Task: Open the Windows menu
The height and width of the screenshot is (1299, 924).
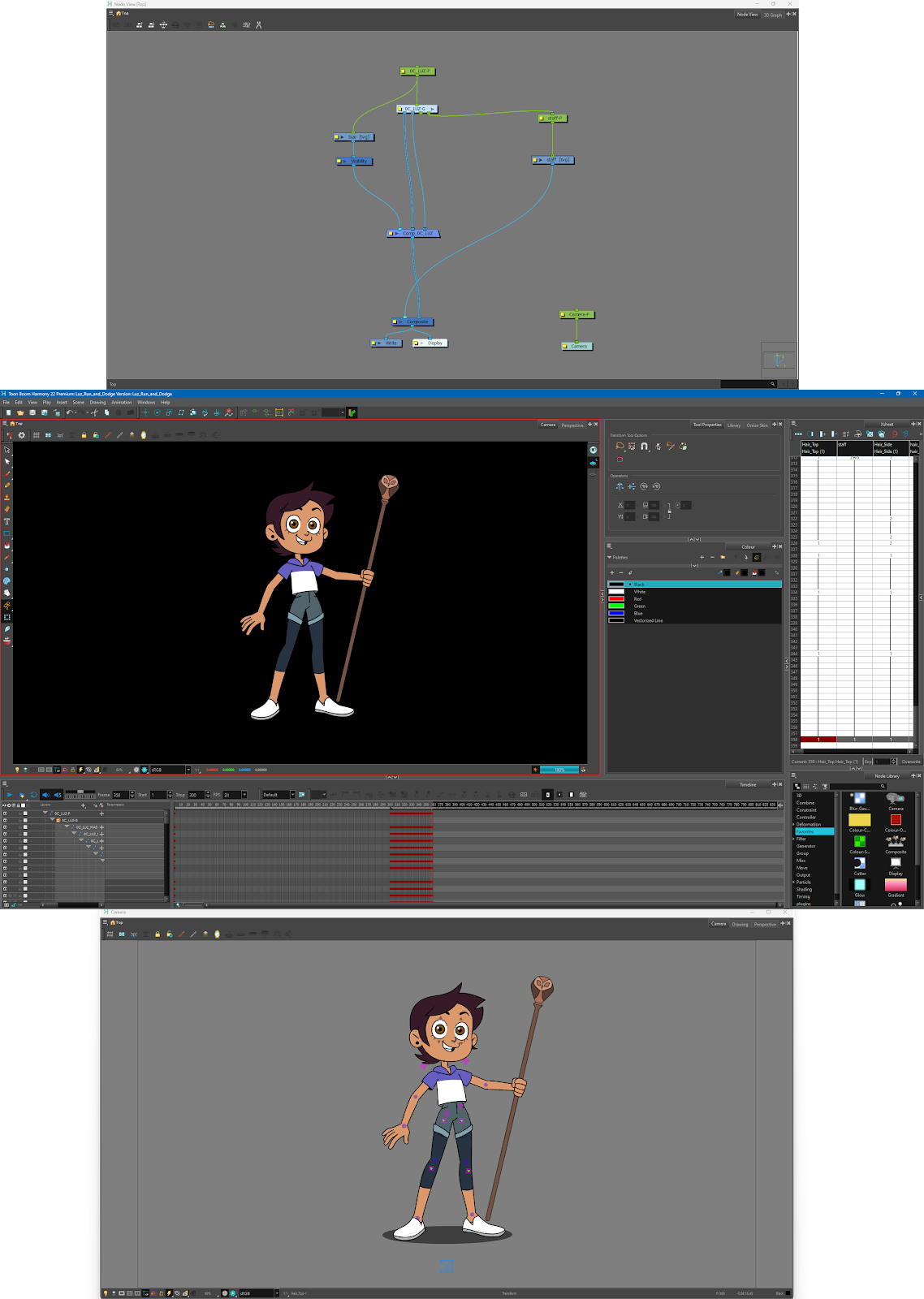Action: tap(146, 402)
